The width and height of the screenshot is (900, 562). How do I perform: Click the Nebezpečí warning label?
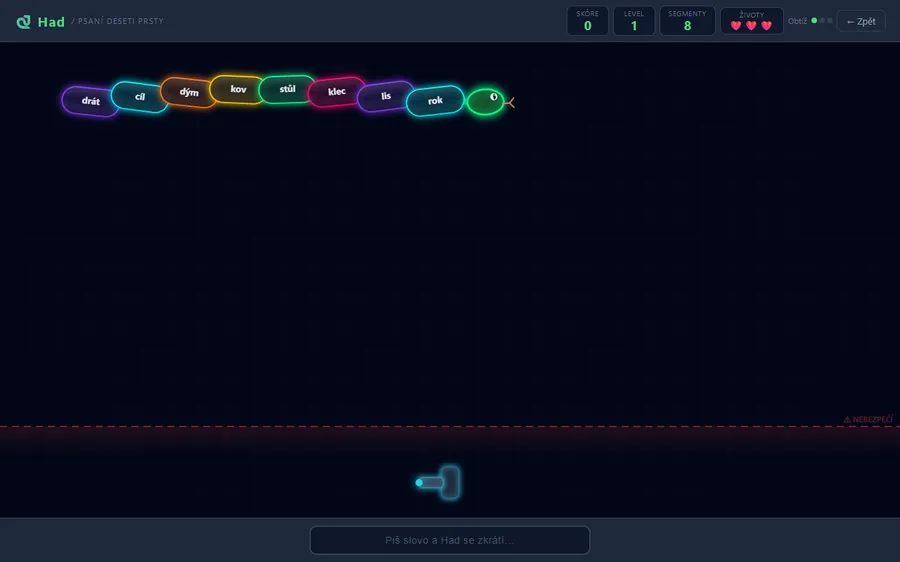[x=868, y=420]
